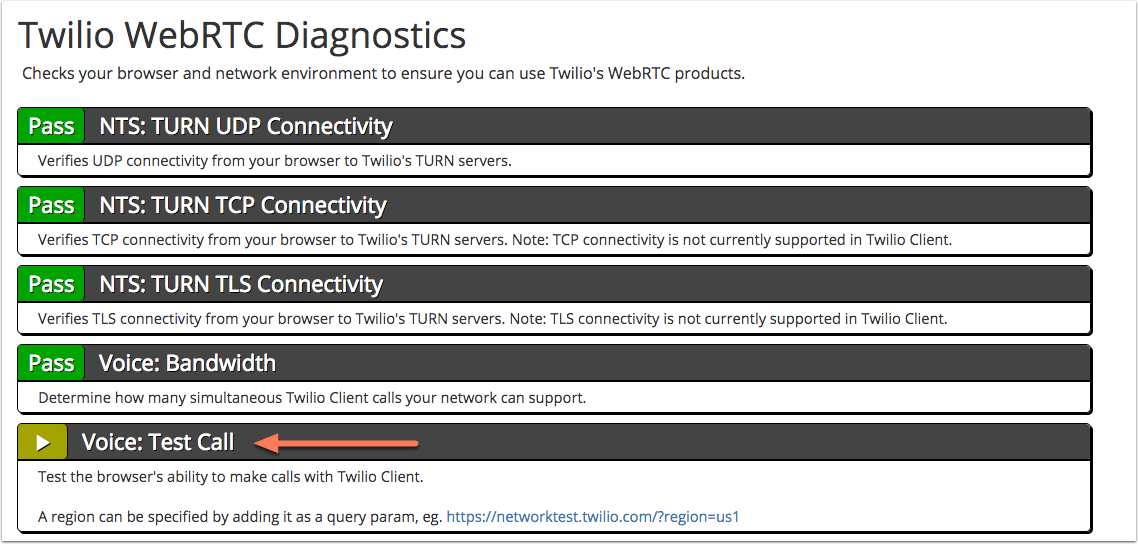This screenshot has width=1138, height=544.
Task: Click the Twilio WebRTC Diagnostics heading
Action: pos(242,36)
